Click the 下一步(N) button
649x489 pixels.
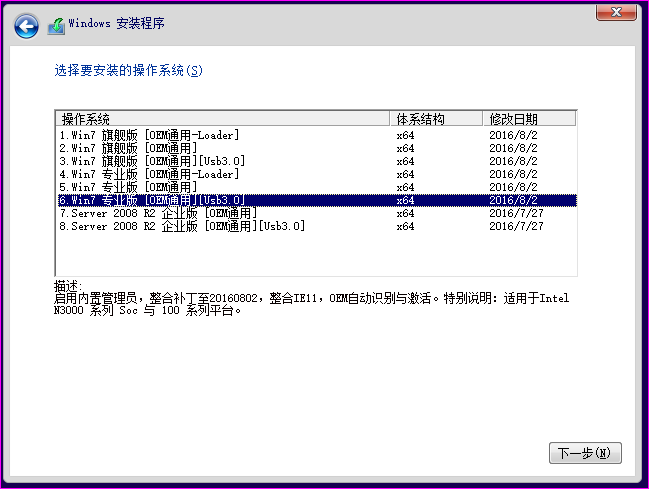pos(585,453)
